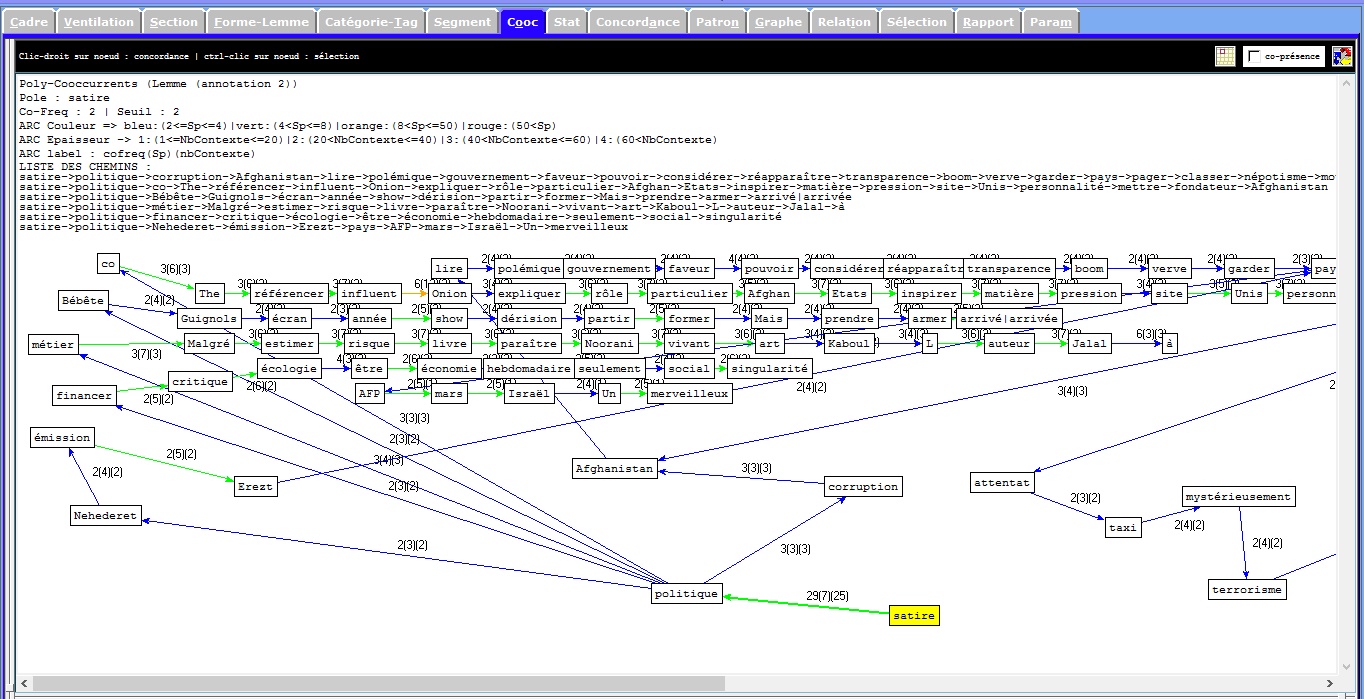This screenshot has width=1364, height=699.
Task: Select the pression node
Action: click(x=1089, y=294)
